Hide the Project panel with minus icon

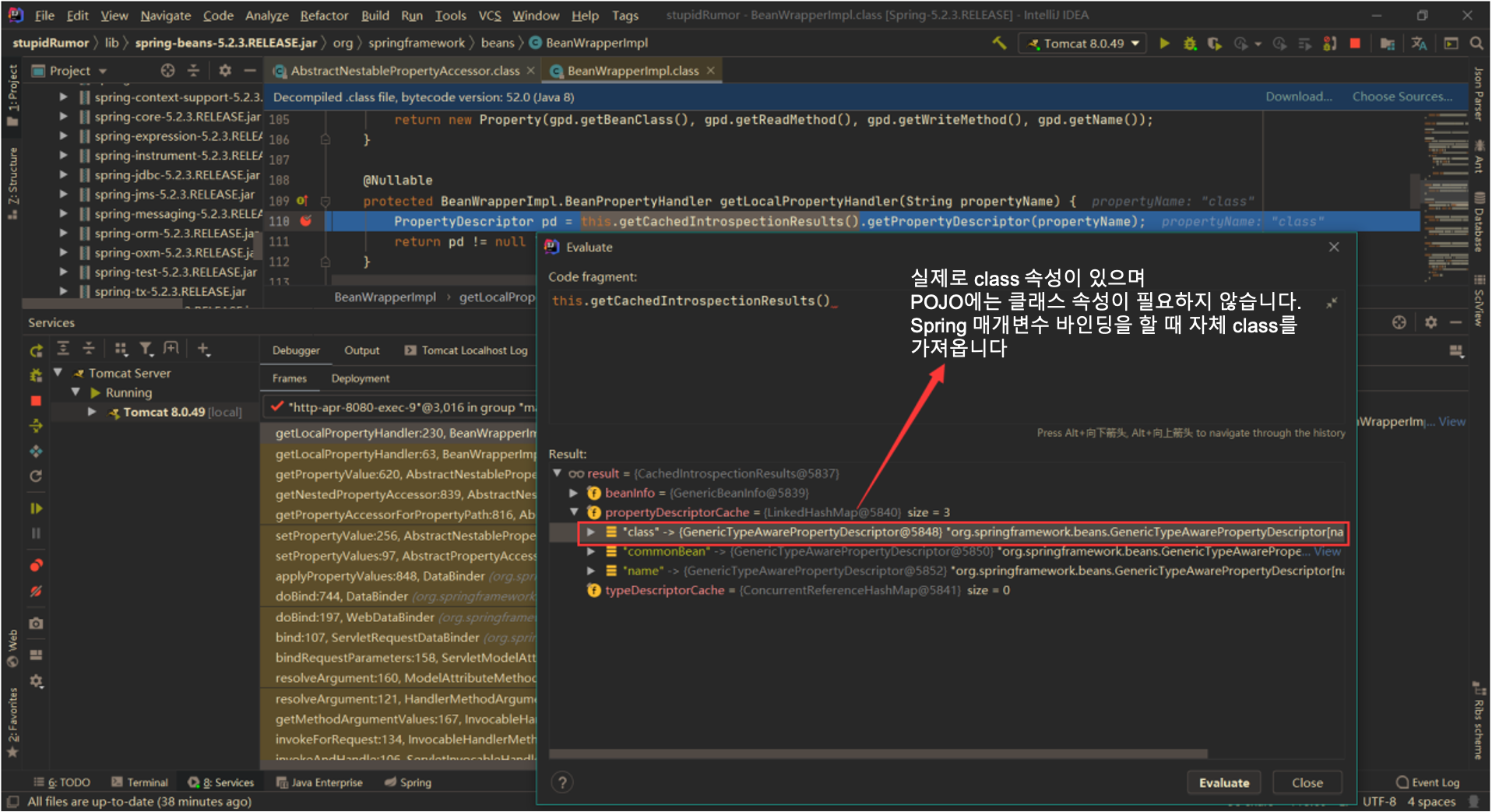[x=250, y=71]
